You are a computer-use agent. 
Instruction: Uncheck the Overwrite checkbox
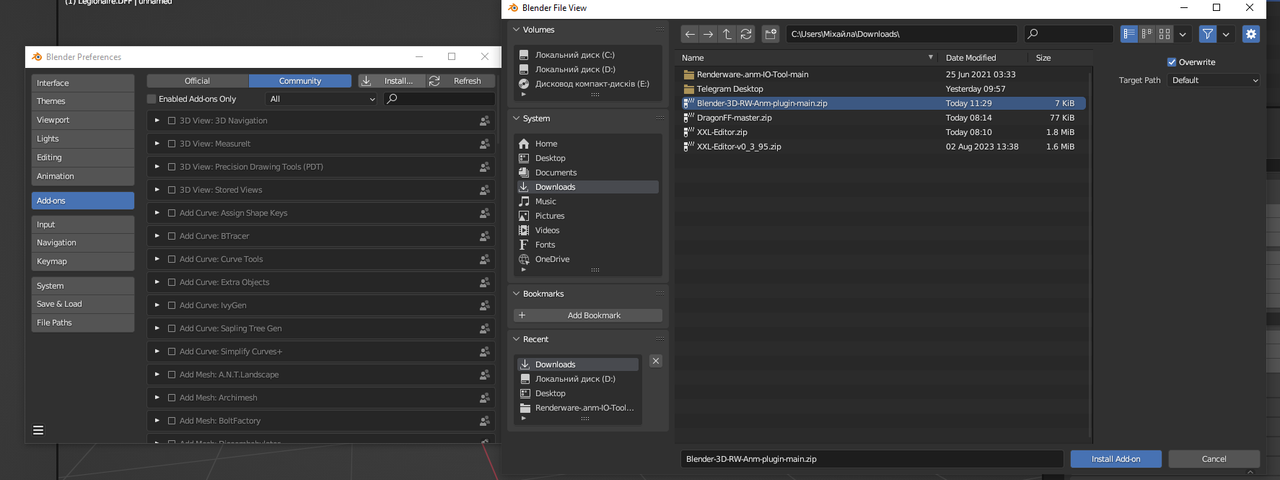tap(1172, 62)
